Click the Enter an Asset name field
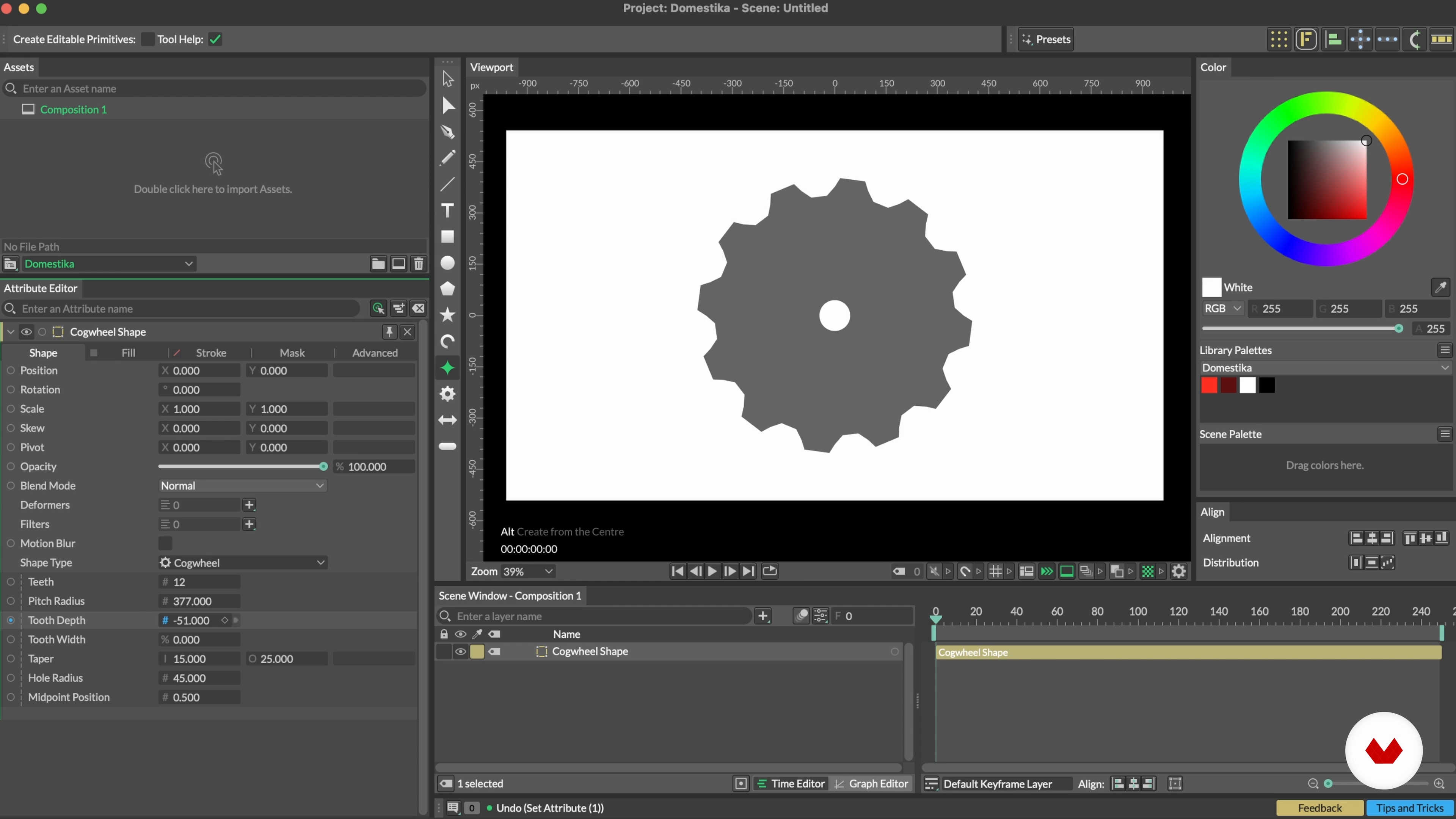Screen dimensions: 1456x819 point(215,89)
